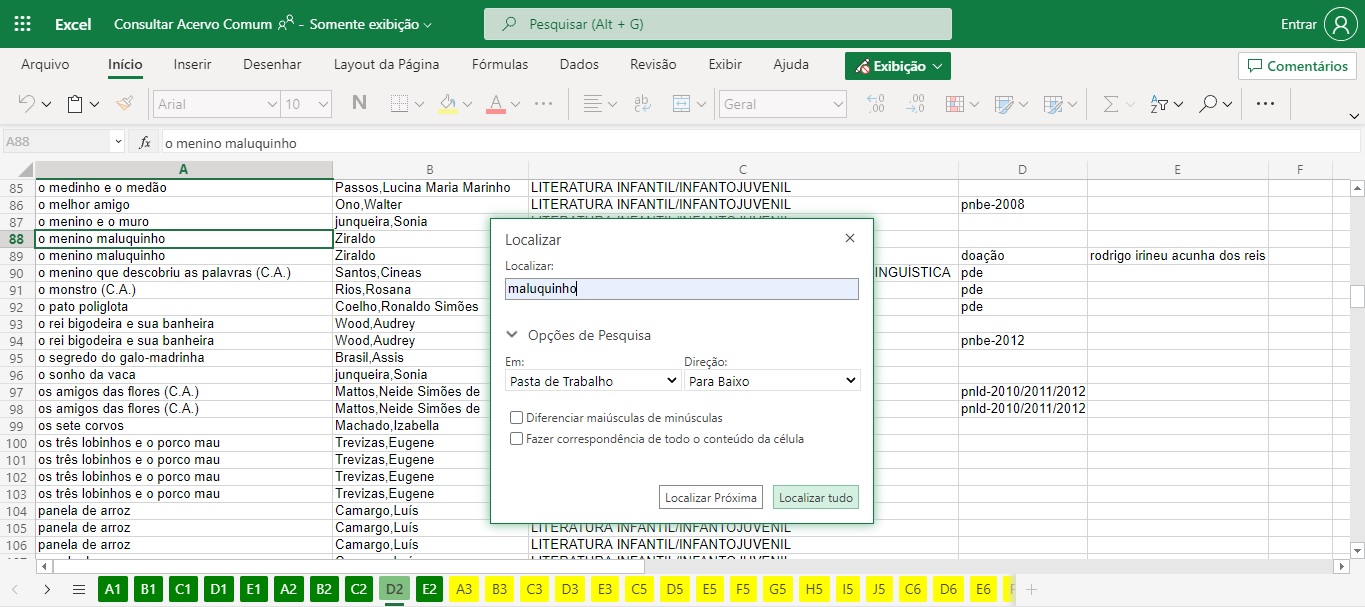1365x607 pixels.
Task: Open the all sheets list icon
Action: pos(79,589)
